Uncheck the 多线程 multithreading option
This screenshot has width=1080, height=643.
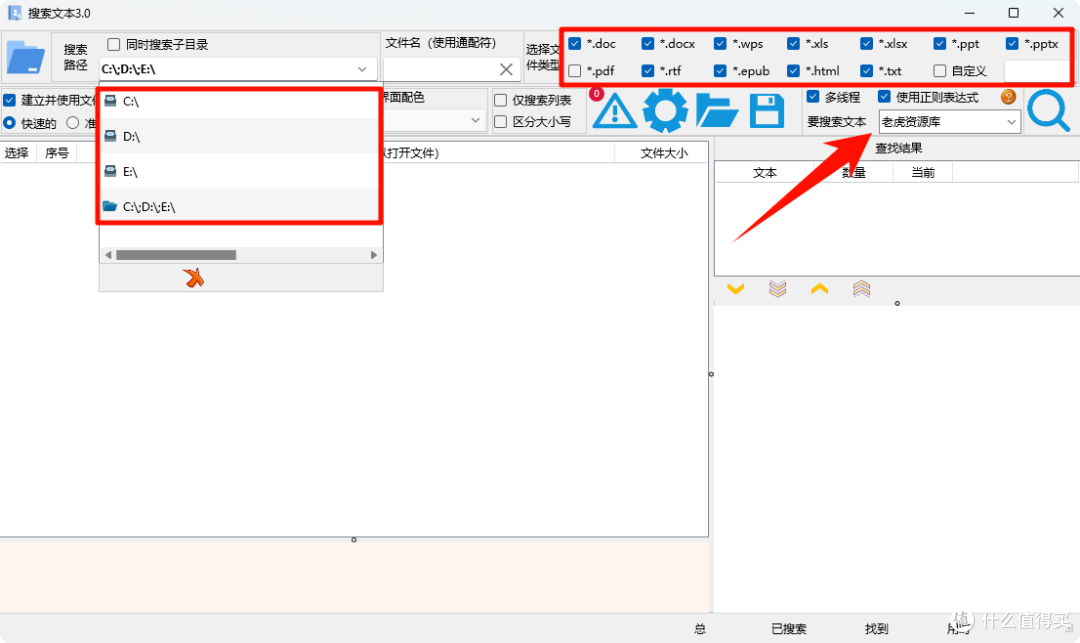[x=813, y=96]
